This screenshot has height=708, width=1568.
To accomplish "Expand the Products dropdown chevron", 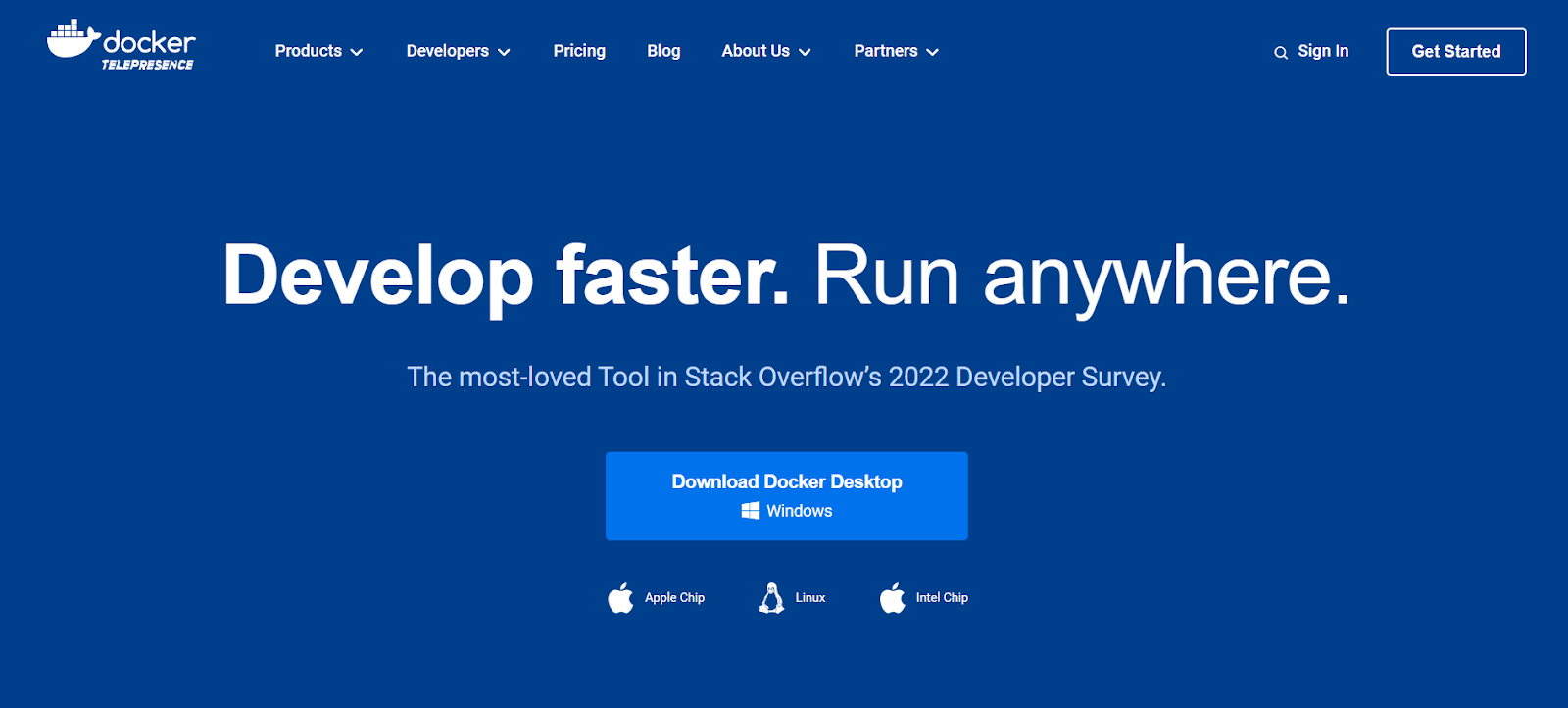I will click(x=357, y=52).
